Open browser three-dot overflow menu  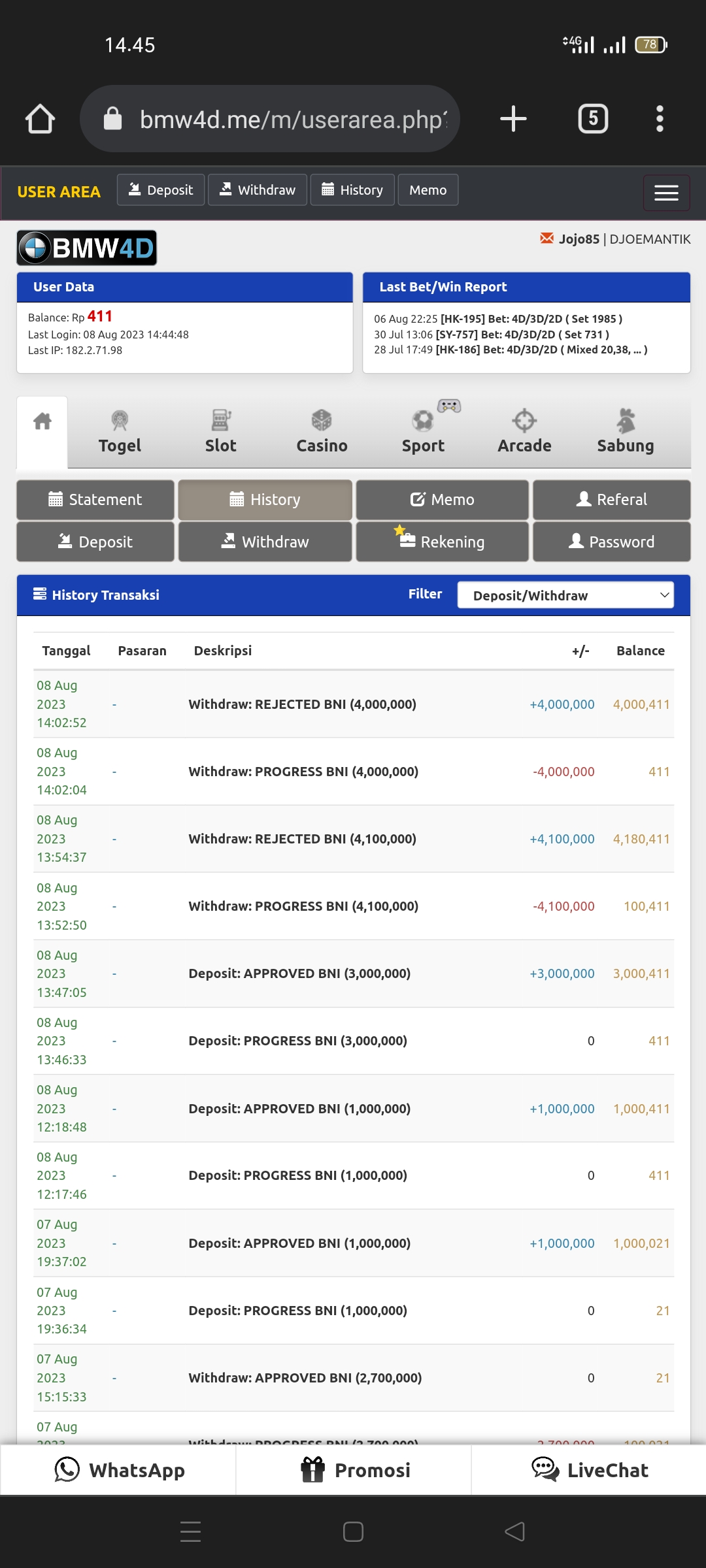(660, 119)
